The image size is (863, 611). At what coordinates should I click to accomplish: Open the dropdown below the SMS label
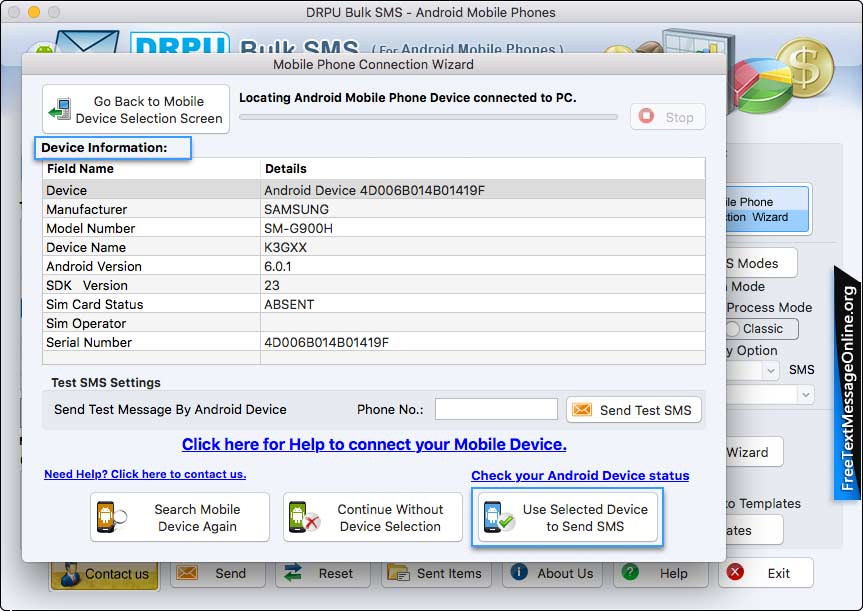[x=805, y=395]
